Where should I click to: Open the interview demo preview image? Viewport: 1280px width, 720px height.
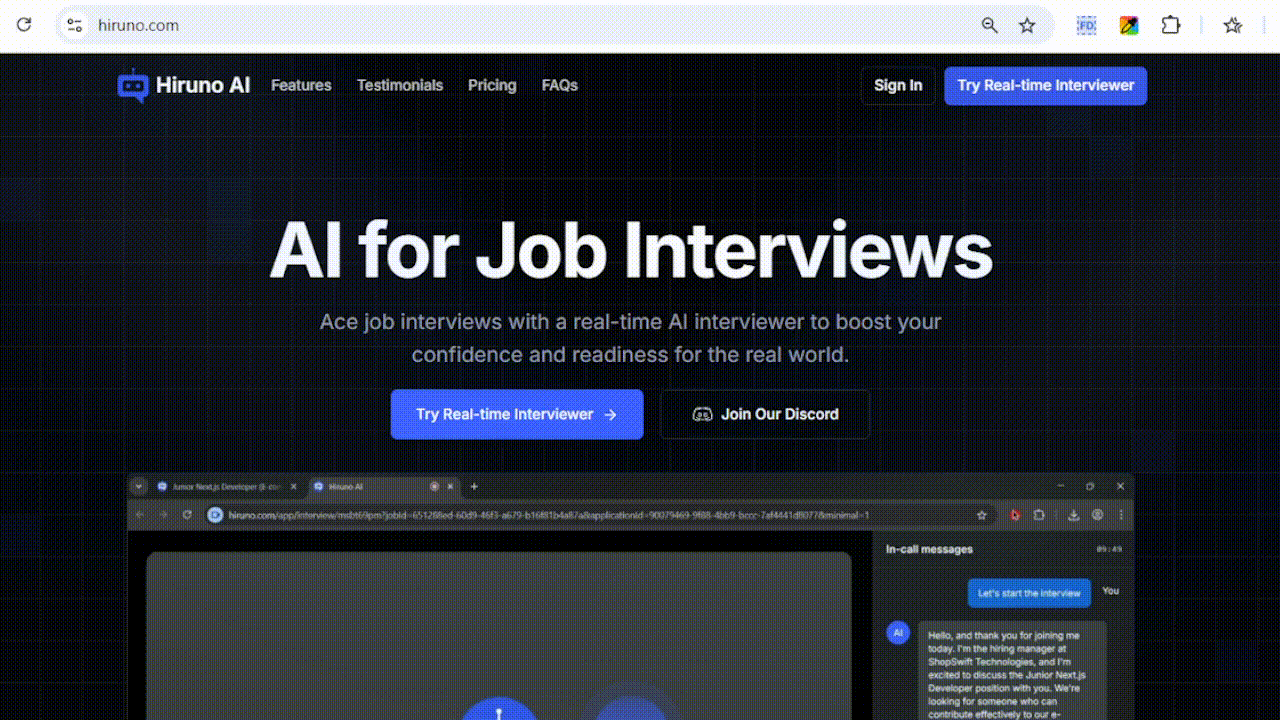click(631, 596)
